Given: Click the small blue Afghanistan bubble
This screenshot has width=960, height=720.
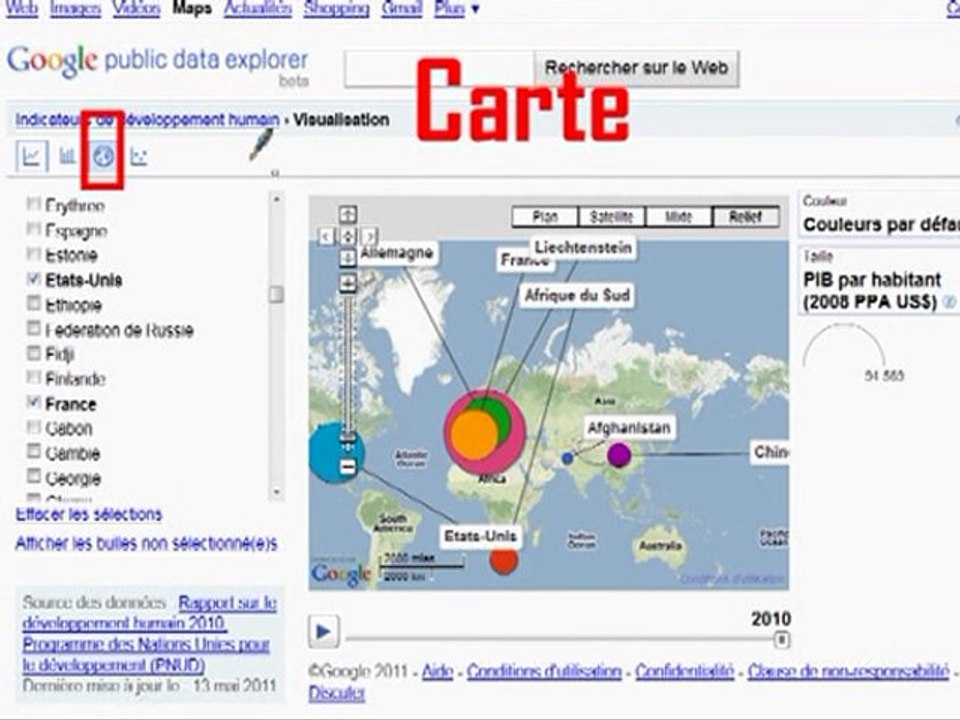Looking at the screenshot, I should 568,457.
